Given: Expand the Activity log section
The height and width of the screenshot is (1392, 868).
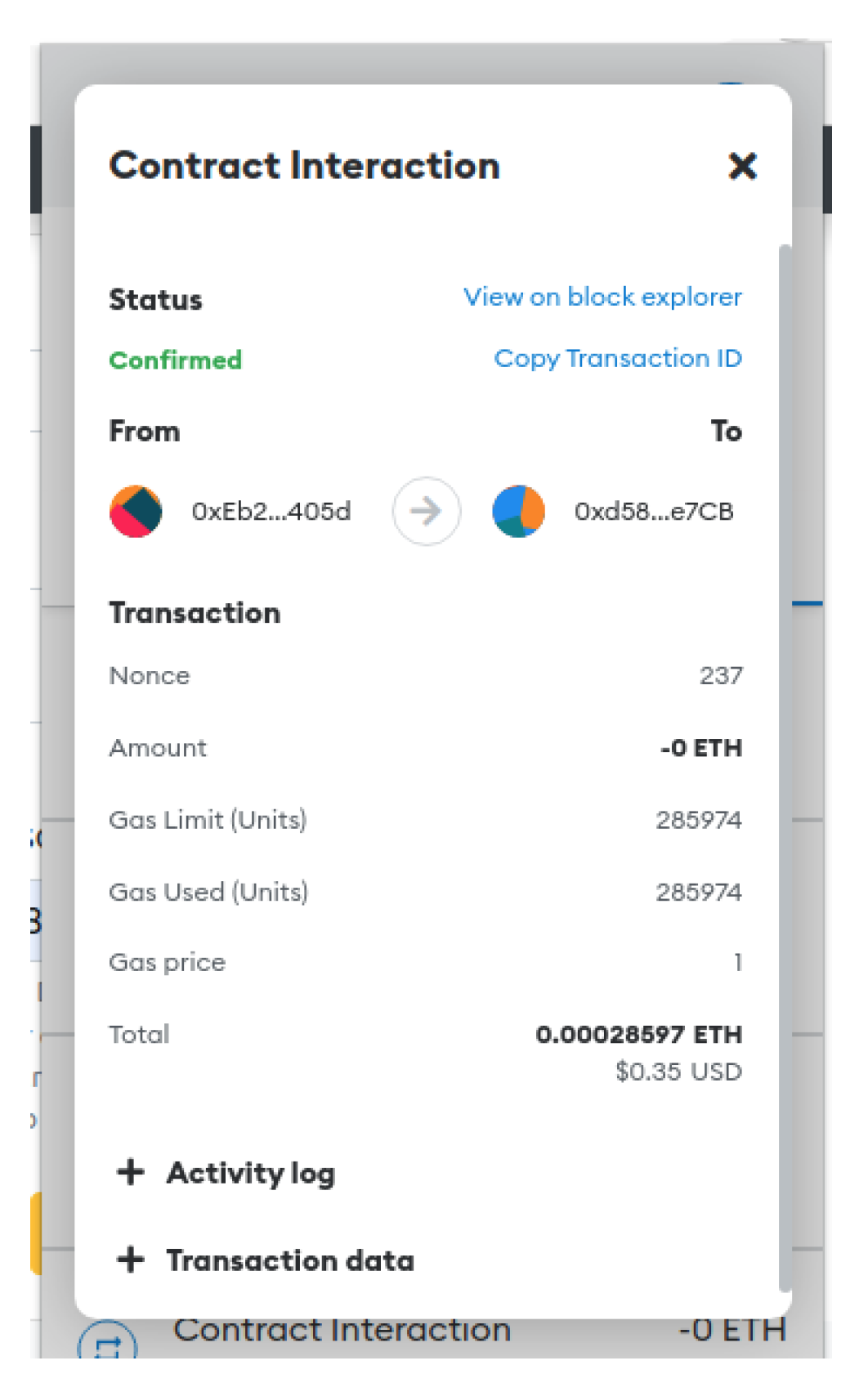Looking at the screenshot, I should pos(250,1174).
